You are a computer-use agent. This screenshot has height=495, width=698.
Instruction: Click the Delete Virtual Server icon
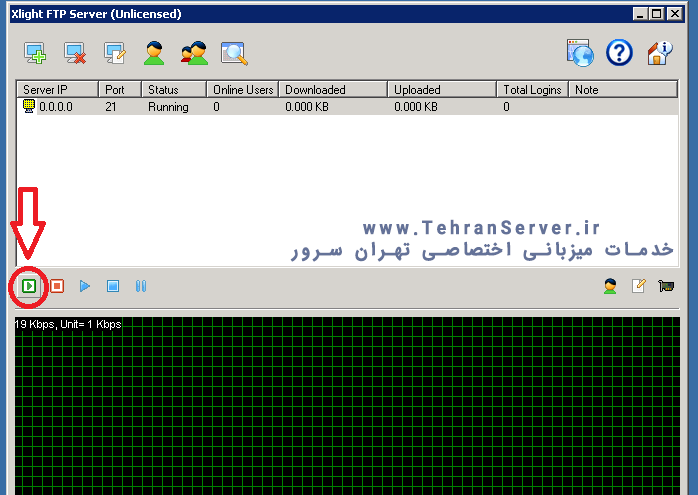[75, 52]
